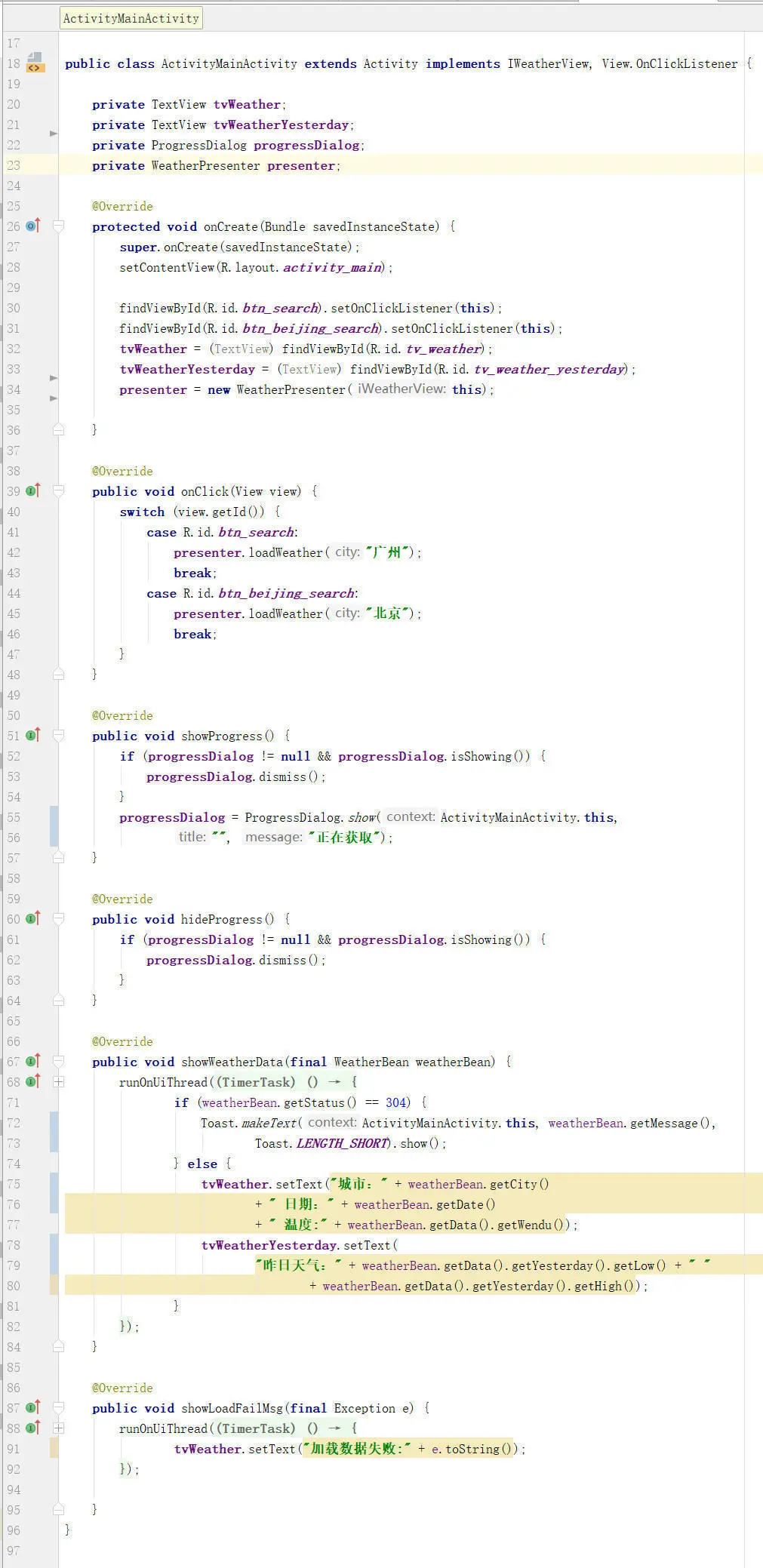Click the fold end marker on line 95
Screen dimensions: 763x1568
58,1509
